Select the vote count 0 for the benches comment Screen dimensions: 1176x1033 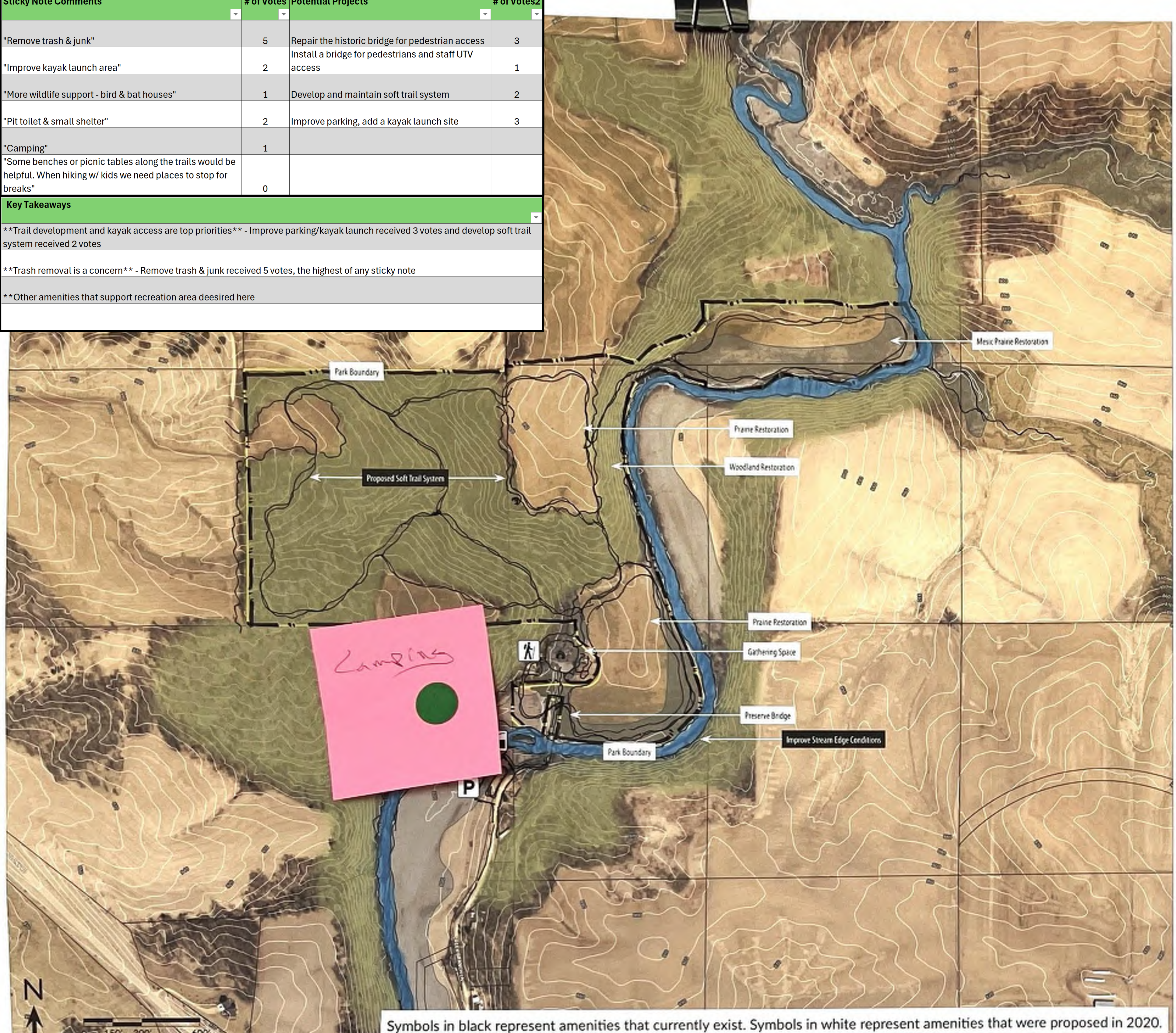pos(265,175)
